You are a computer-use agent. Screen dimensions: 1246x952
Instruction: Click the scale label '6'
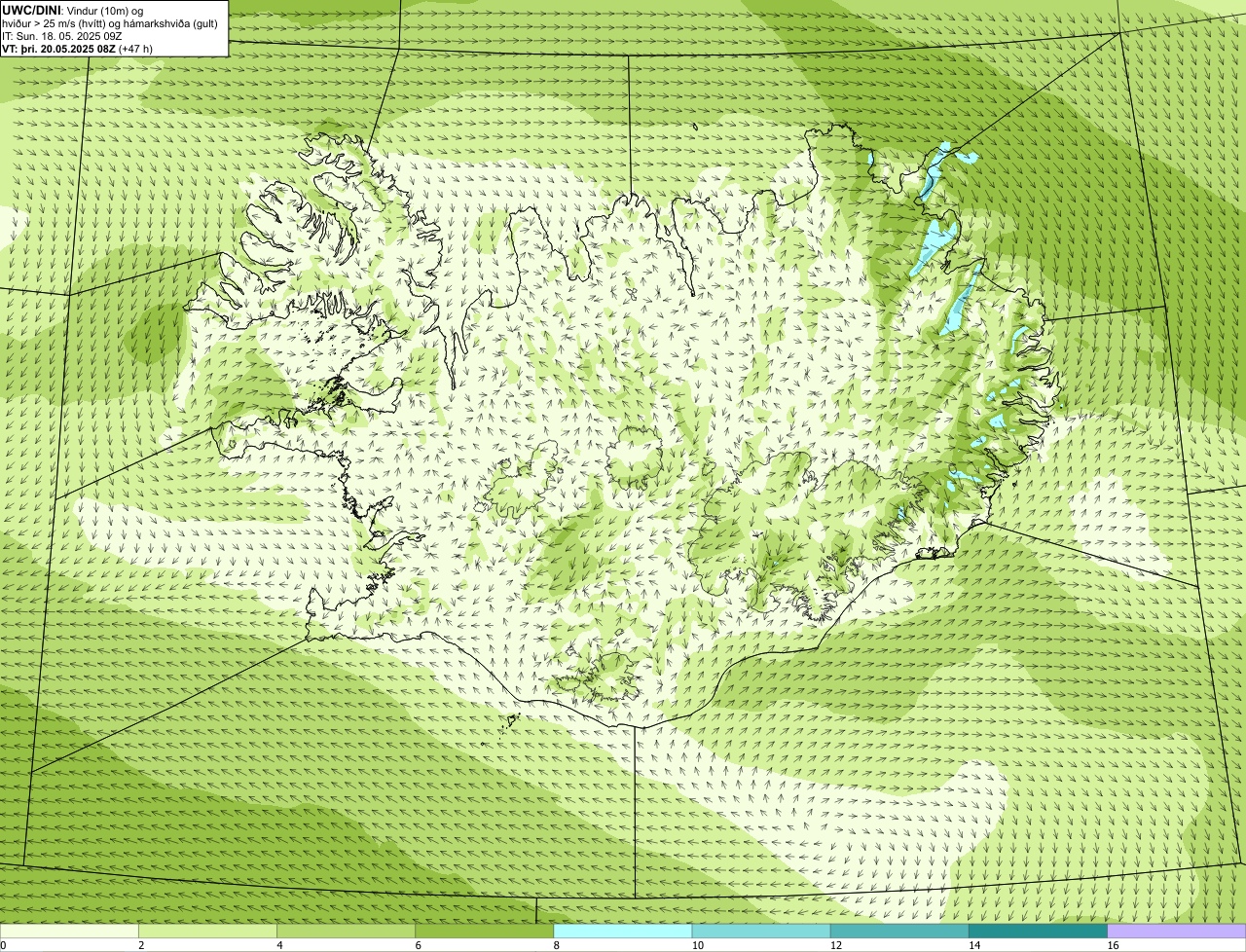[419, 945]
